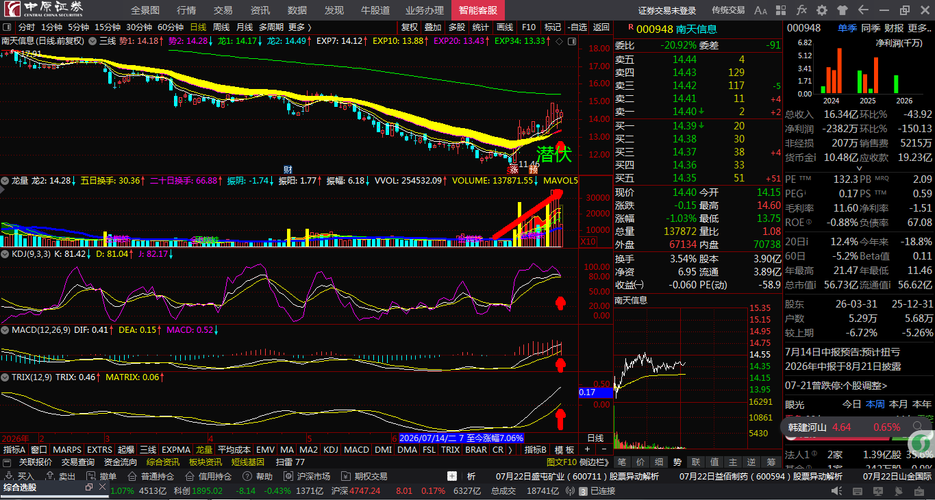
Task: Toggle 多股 multi-stock view
Action: (x=457, y=27)
